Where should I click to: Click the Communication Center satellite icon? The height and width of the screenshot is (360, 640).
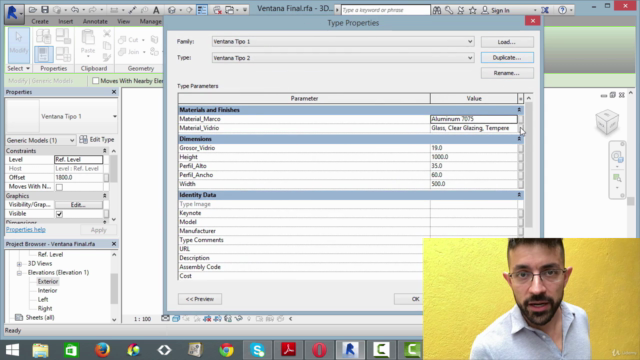tap(461, 10)
